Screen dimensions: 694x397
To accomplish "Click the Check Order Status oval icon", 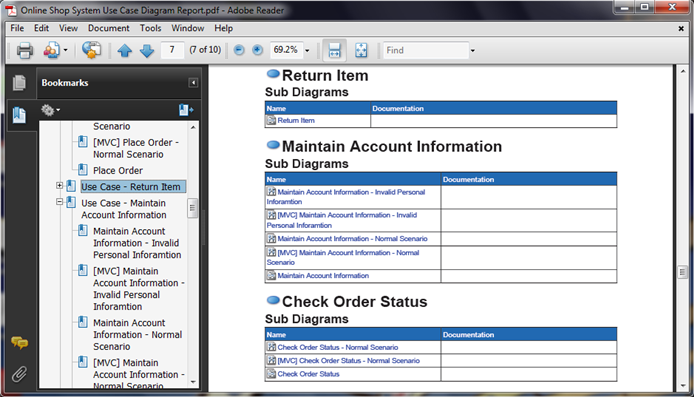I will (x=273, y=300).
